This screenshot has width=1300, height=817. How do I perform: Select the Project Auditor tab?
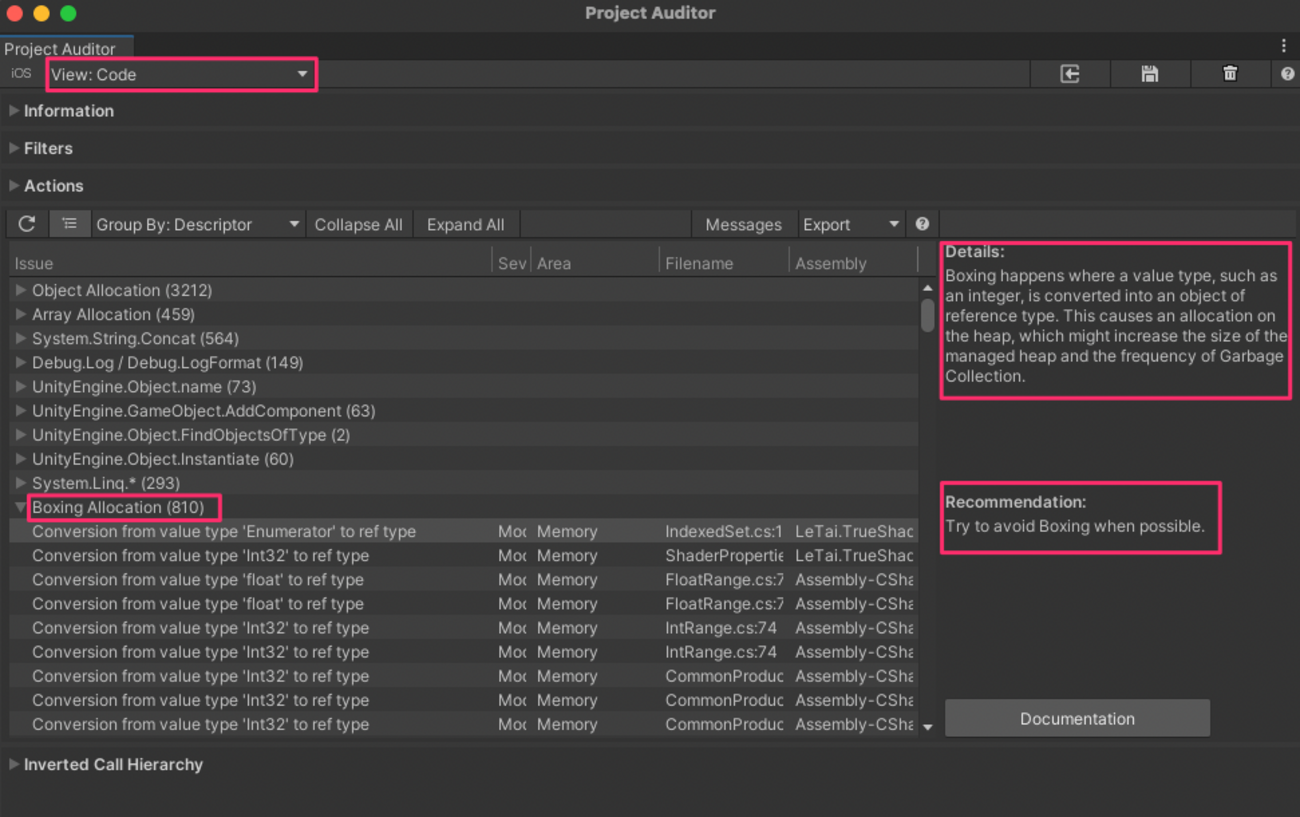pyautogui.click(x=60, y=48)
